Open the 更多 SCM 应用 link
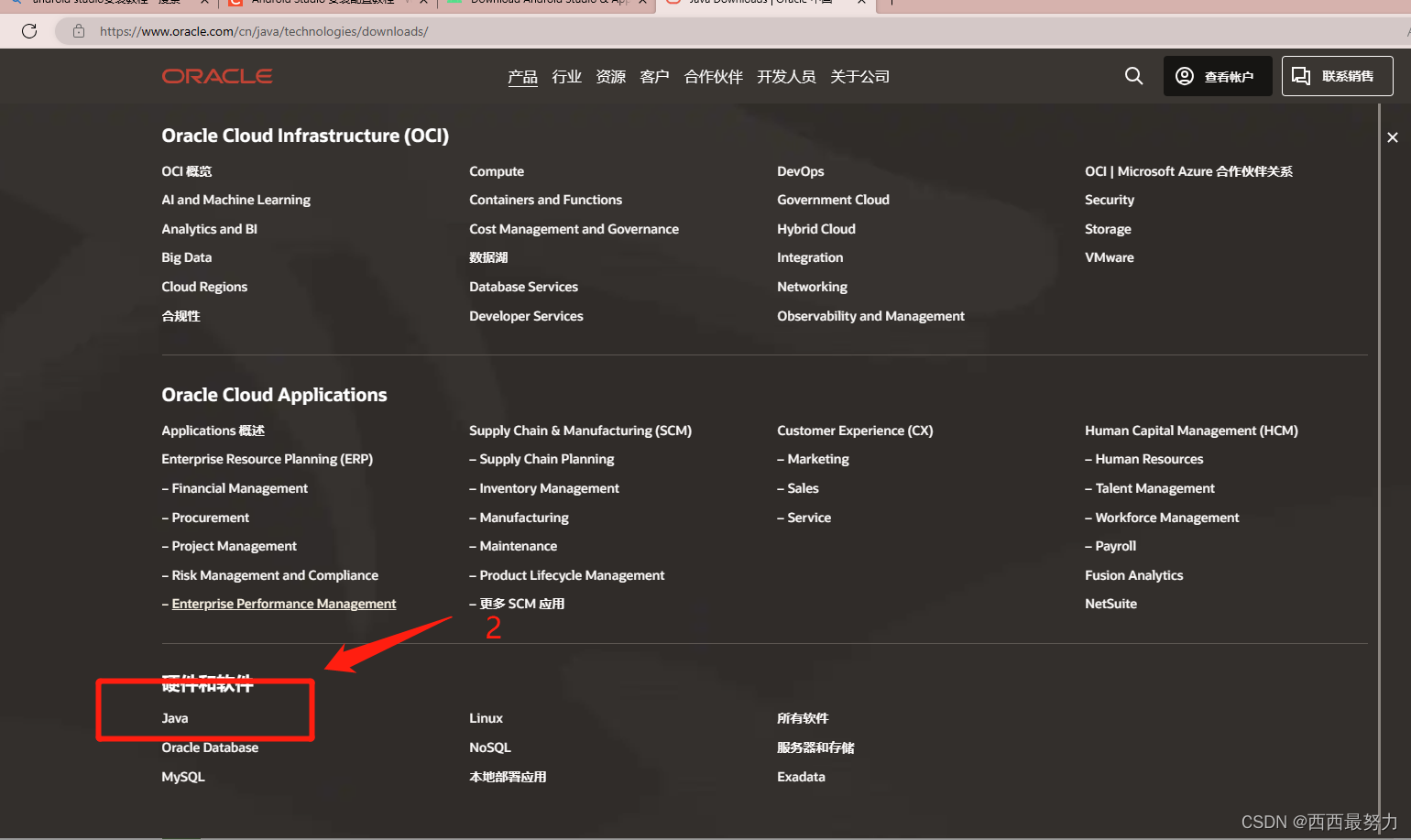The image size is (1411, 840). (x=522, y=604)
